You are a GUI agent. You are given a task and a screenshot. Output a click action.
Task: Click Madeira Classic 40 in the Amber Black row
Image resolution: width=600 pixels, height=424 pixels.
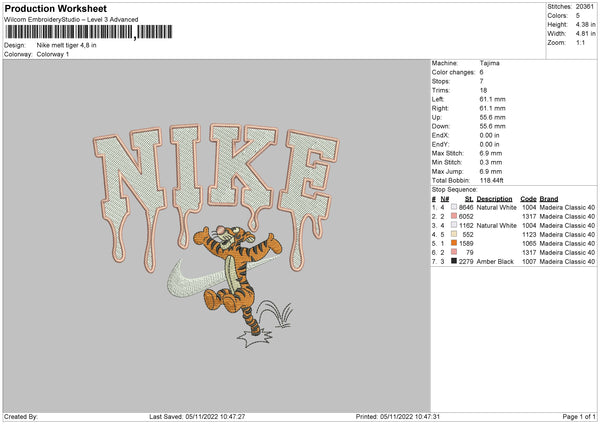(567, 261)
